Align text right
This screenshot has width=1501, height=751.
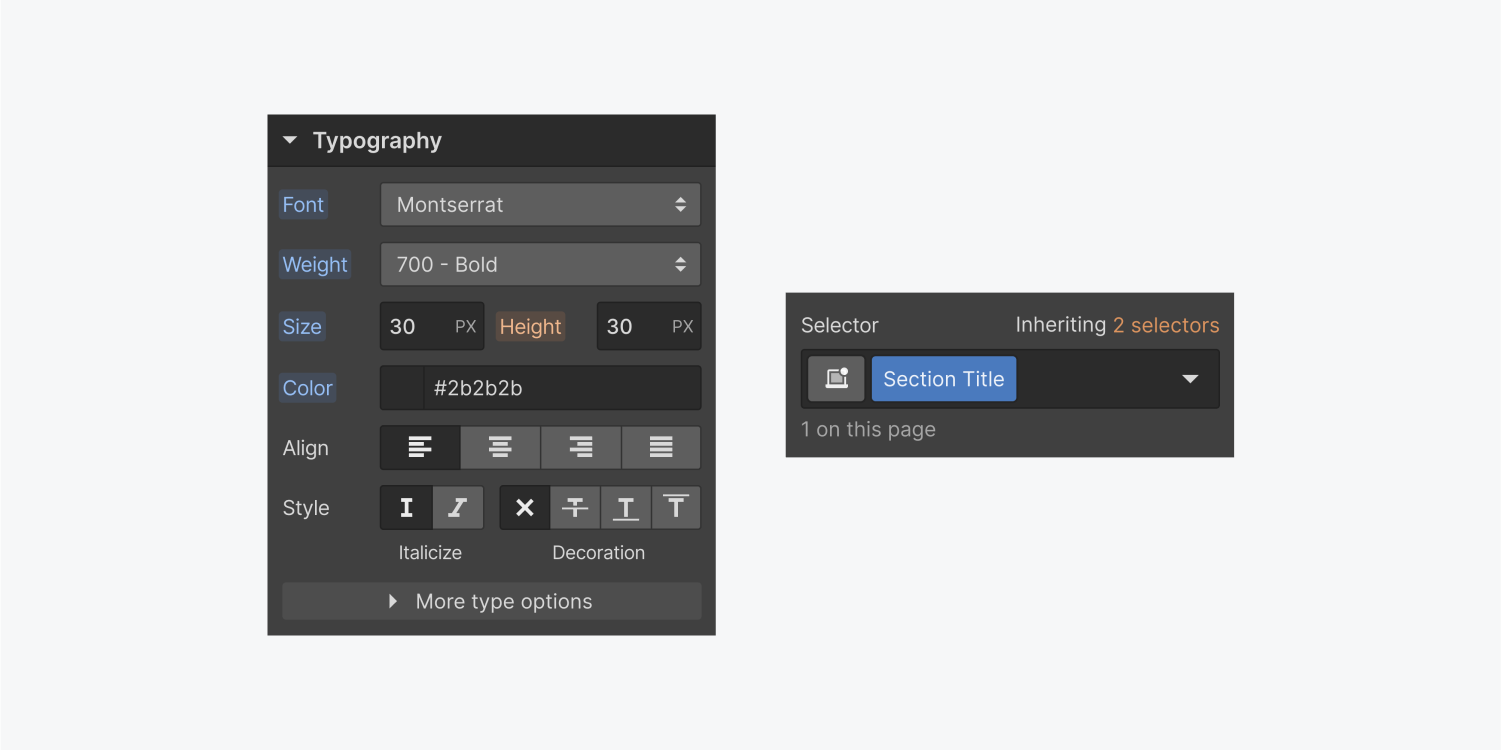tap(581, 448)
